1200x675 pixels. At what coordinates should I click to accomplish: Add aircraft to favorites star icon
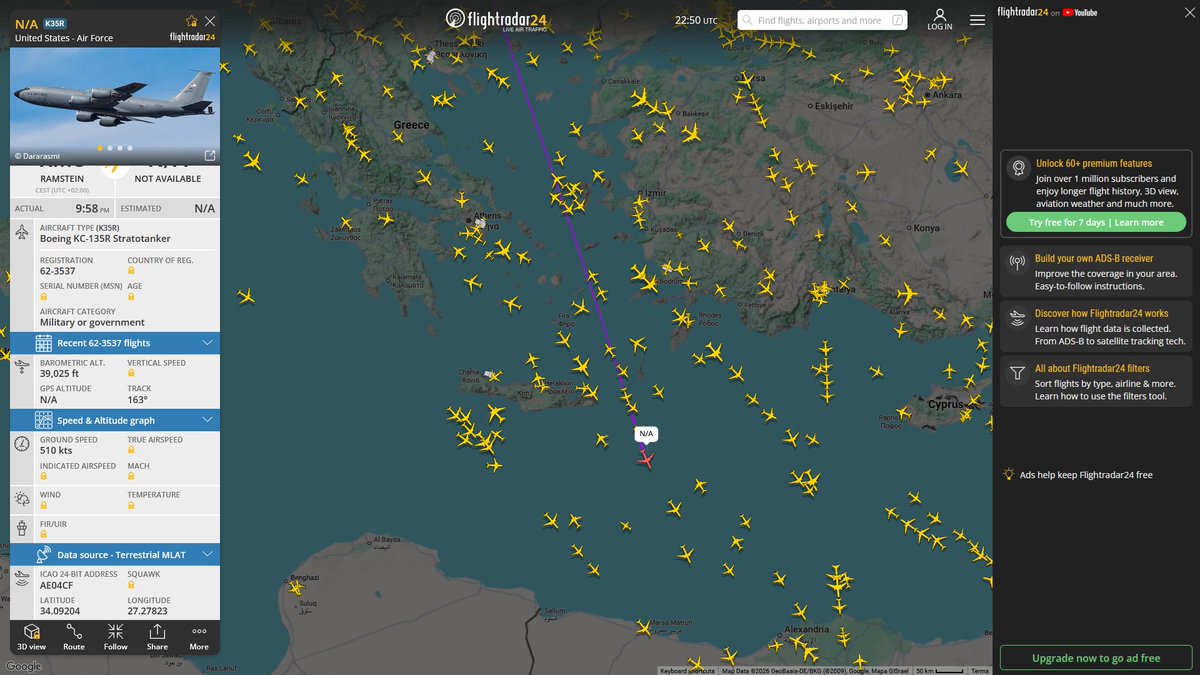(191, 21)
